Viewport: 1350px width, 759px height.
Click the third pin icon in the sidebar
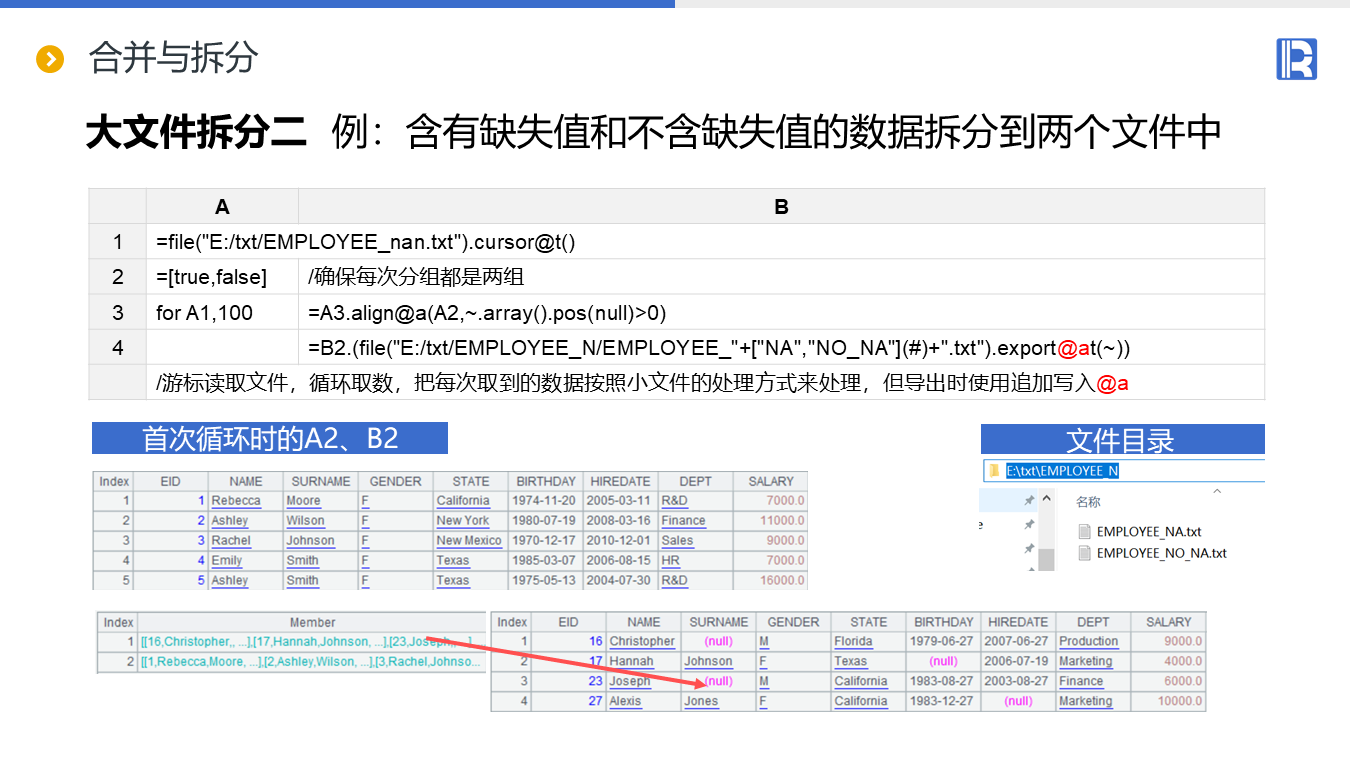(x=1029, y=549)
